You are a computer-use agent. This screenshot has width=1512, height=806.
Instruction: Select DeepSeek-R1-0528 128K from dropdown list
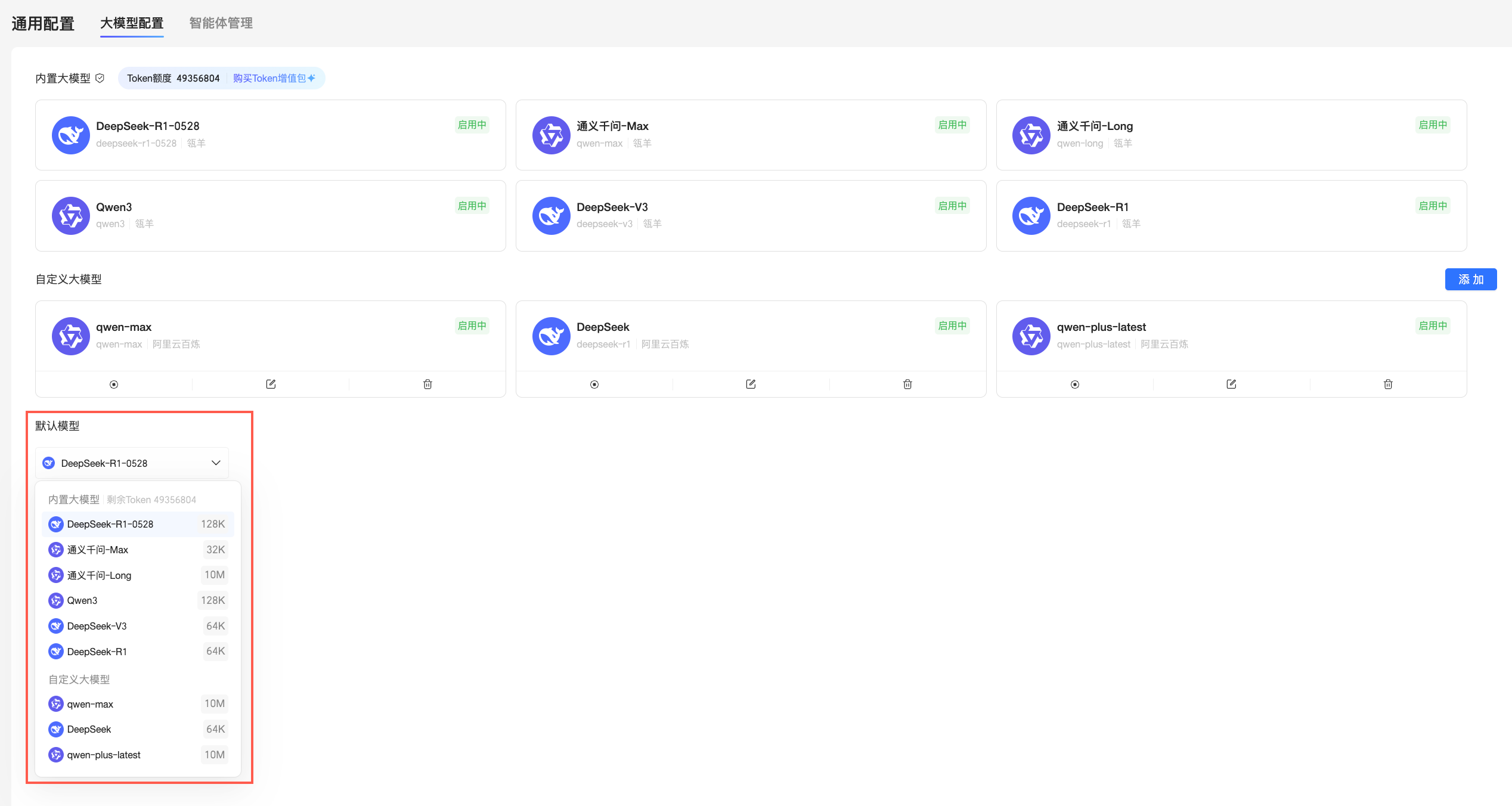pyautogui.click(x=138, y=524)
